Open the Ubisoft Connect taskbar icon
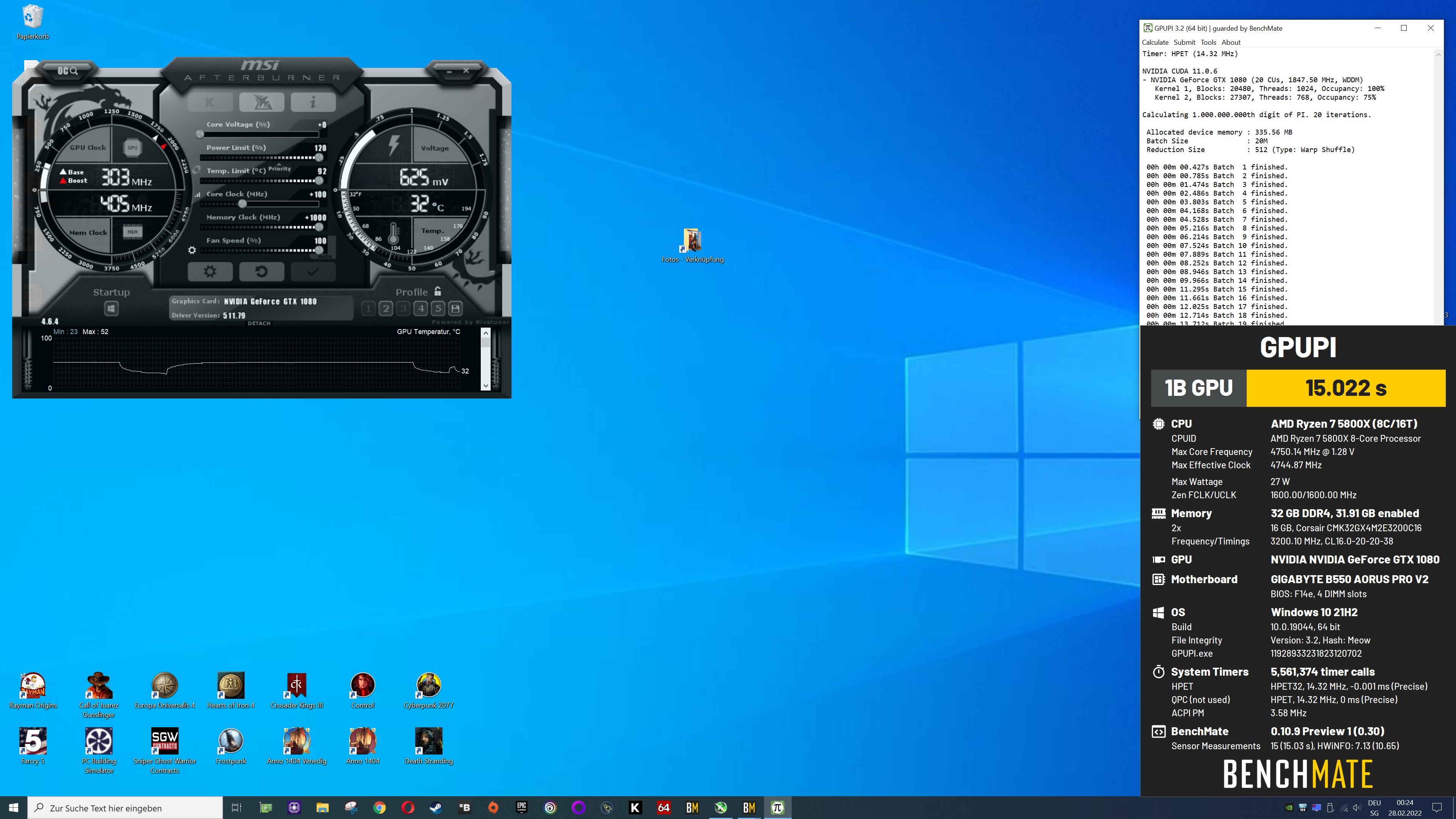 tap(550, 808)
